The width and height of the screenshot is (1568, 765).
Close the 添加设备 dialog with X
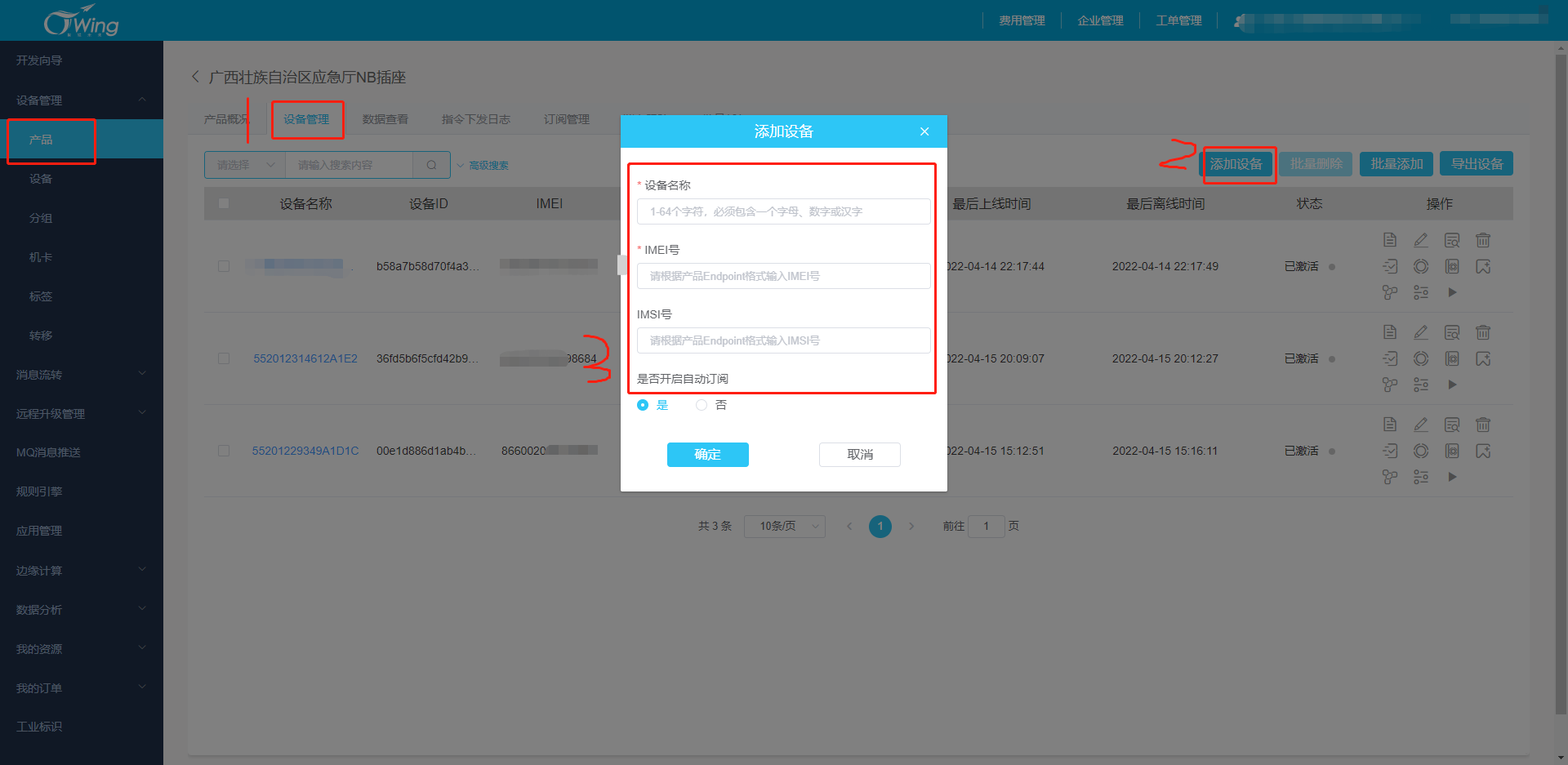(x=924, y=131)
